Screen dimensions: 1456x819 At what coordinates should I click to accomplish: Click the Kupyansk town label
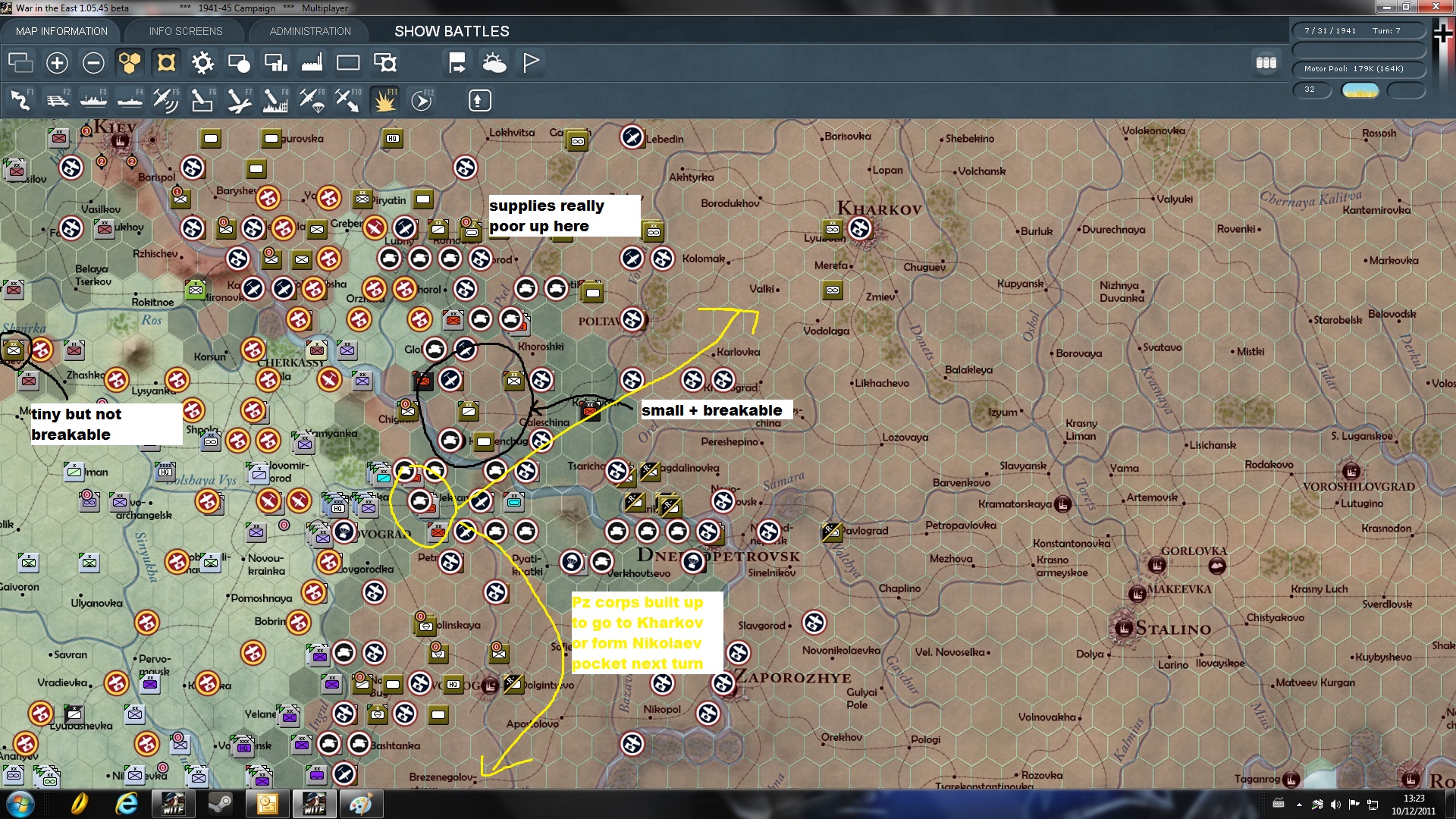pyautogui.click(x=1020, y=284)
